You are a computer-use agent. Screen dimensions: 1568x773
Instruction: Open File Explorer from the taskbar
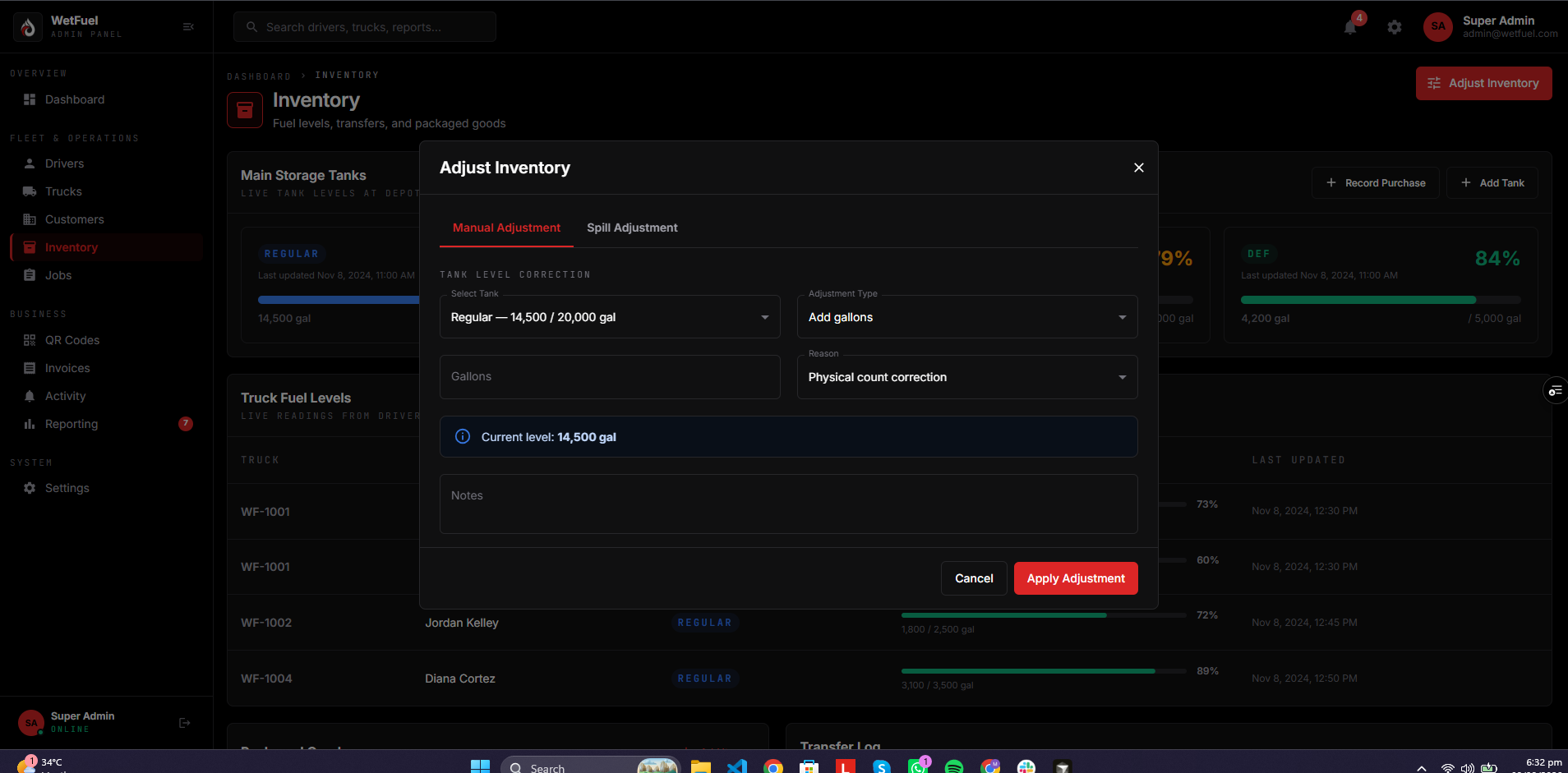(x=701, y=767)
